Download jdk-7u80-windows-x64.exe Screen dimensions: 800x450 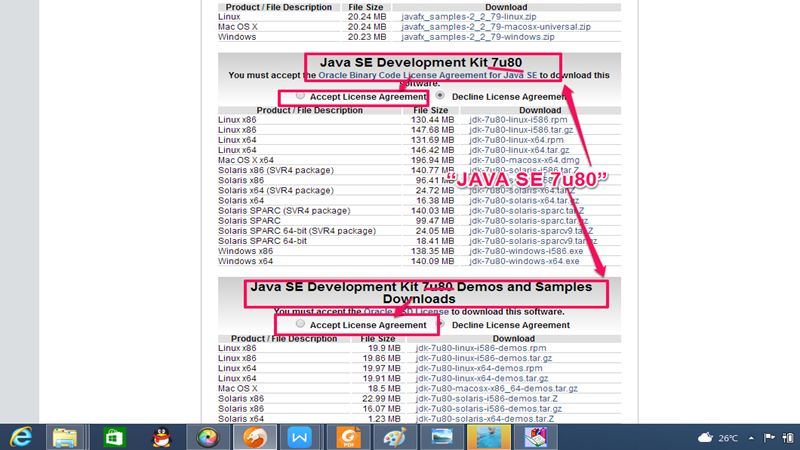click(524, 261)
